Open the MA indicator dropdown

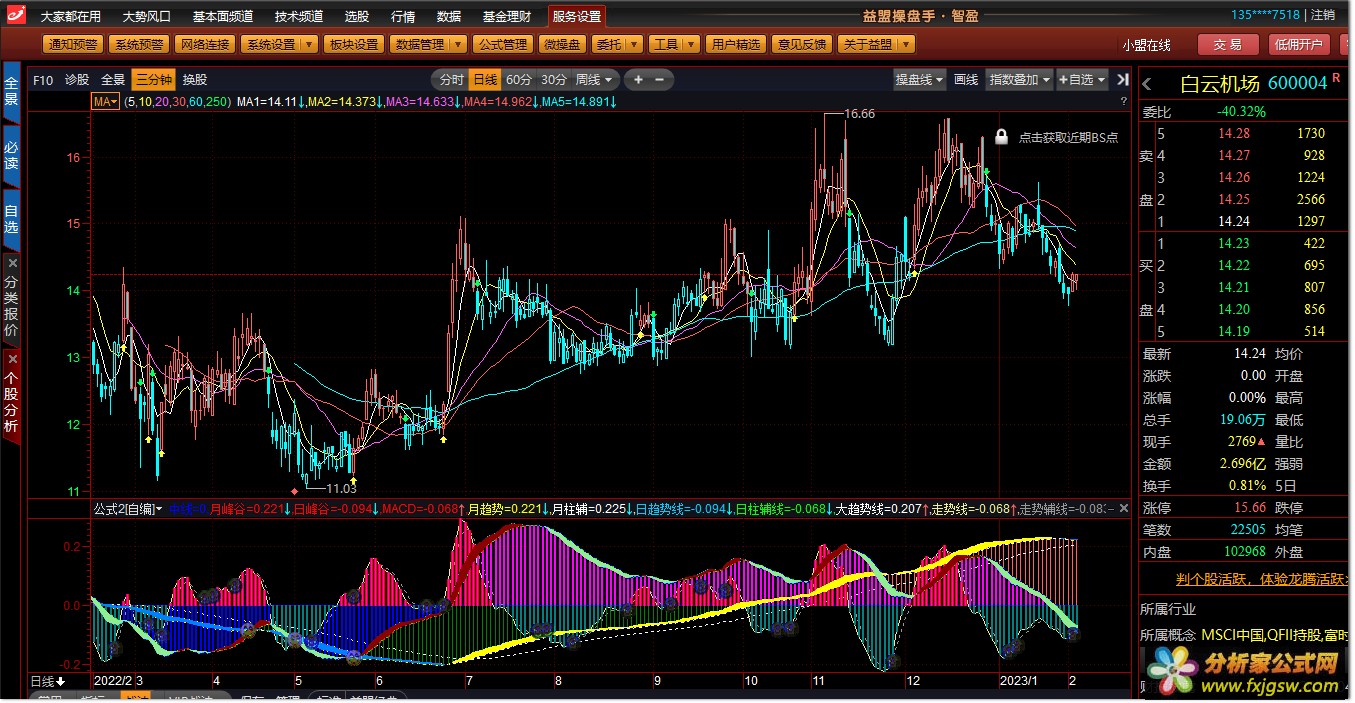coord(105,102)
